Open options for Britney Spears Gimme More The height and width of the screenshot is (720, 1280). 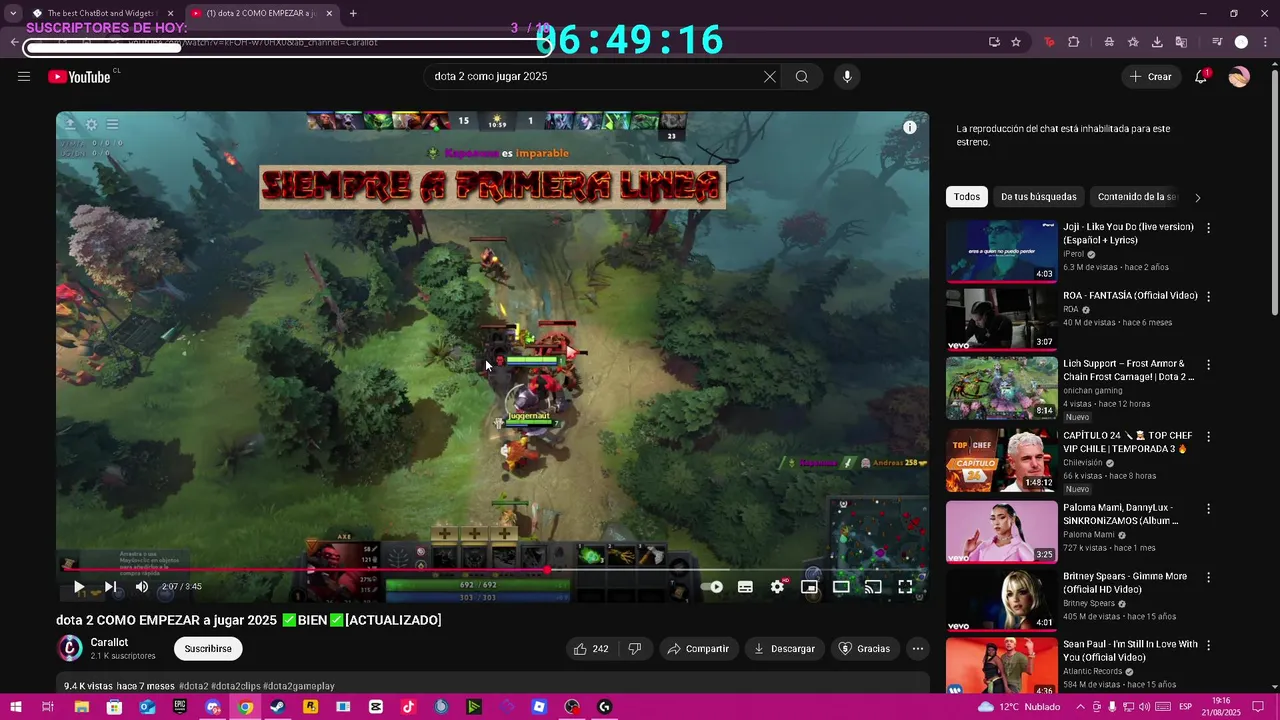1208,577
